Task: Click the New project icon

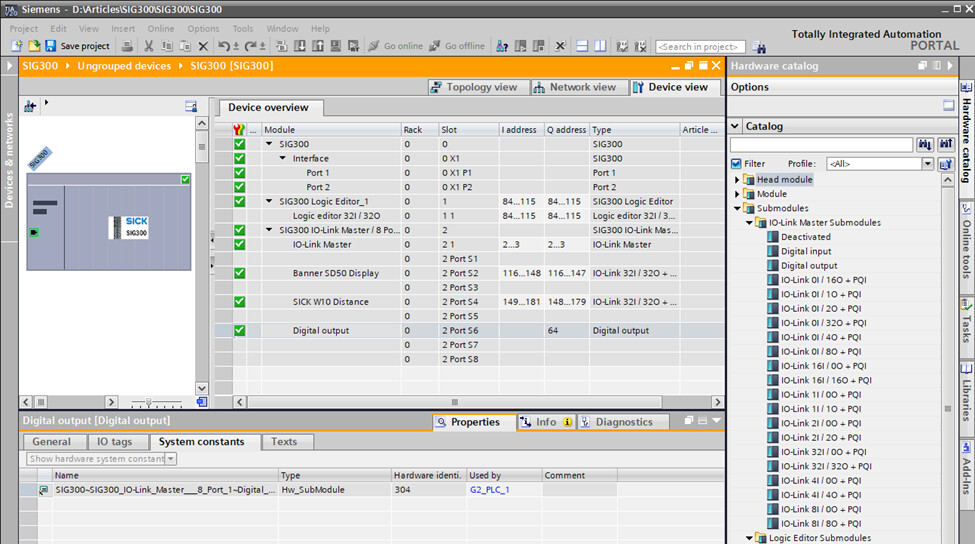Action: [x=17, y=46]
